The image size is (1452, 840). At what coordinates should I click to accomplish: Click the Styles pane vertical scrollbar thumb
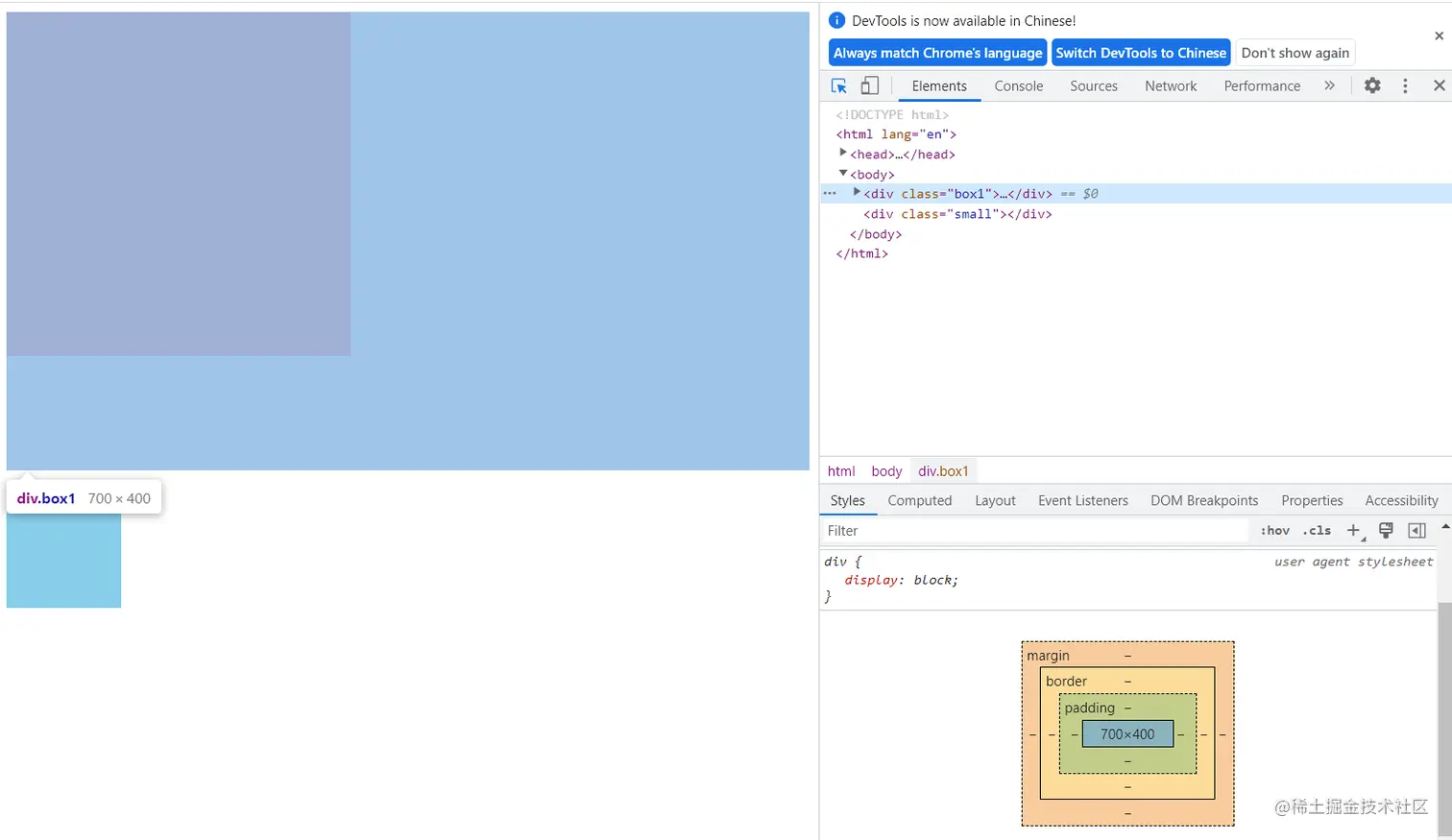tap(1445, 718)
